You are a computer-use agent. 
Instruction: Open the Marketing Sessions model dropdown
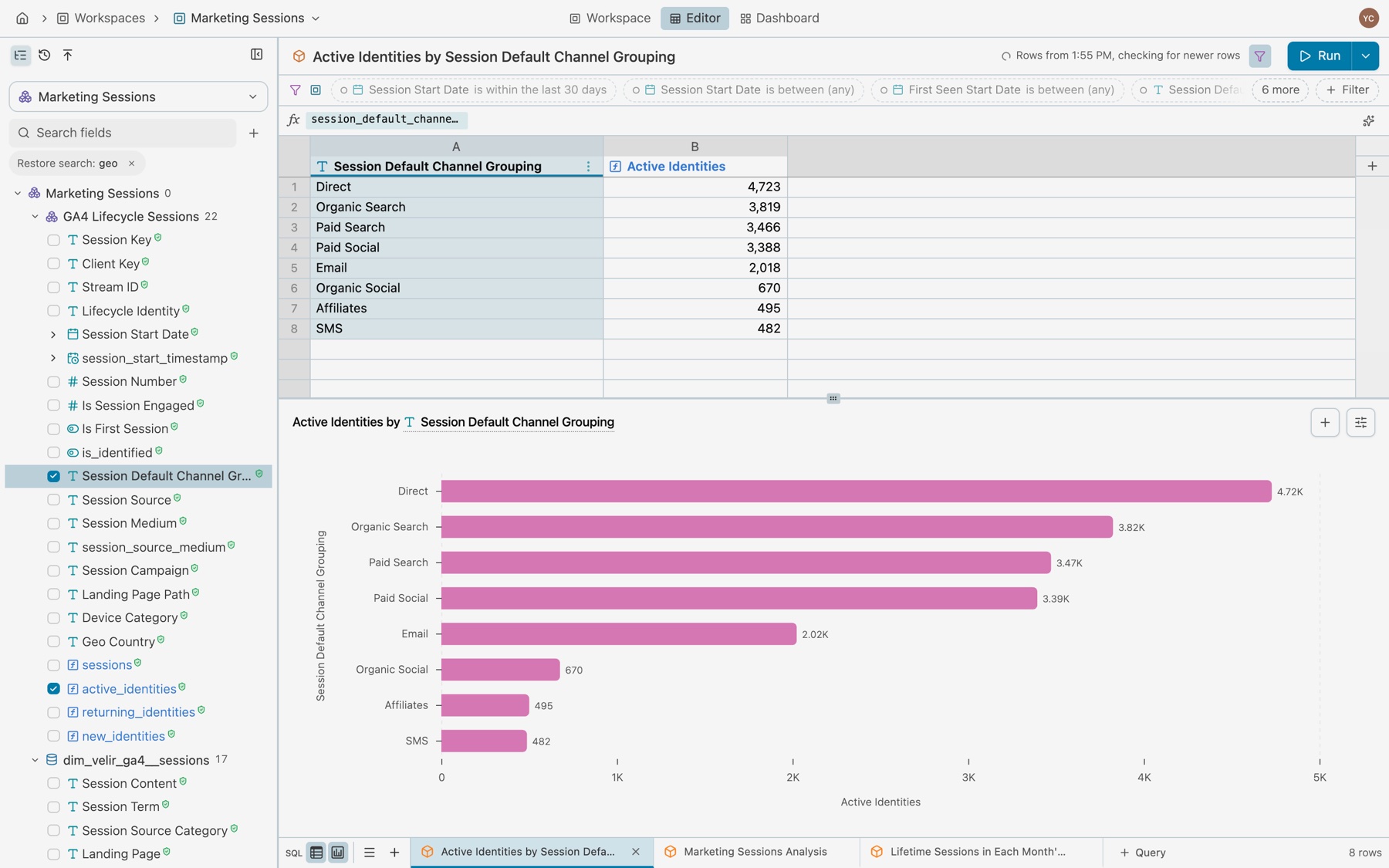(x=138, y=96)
